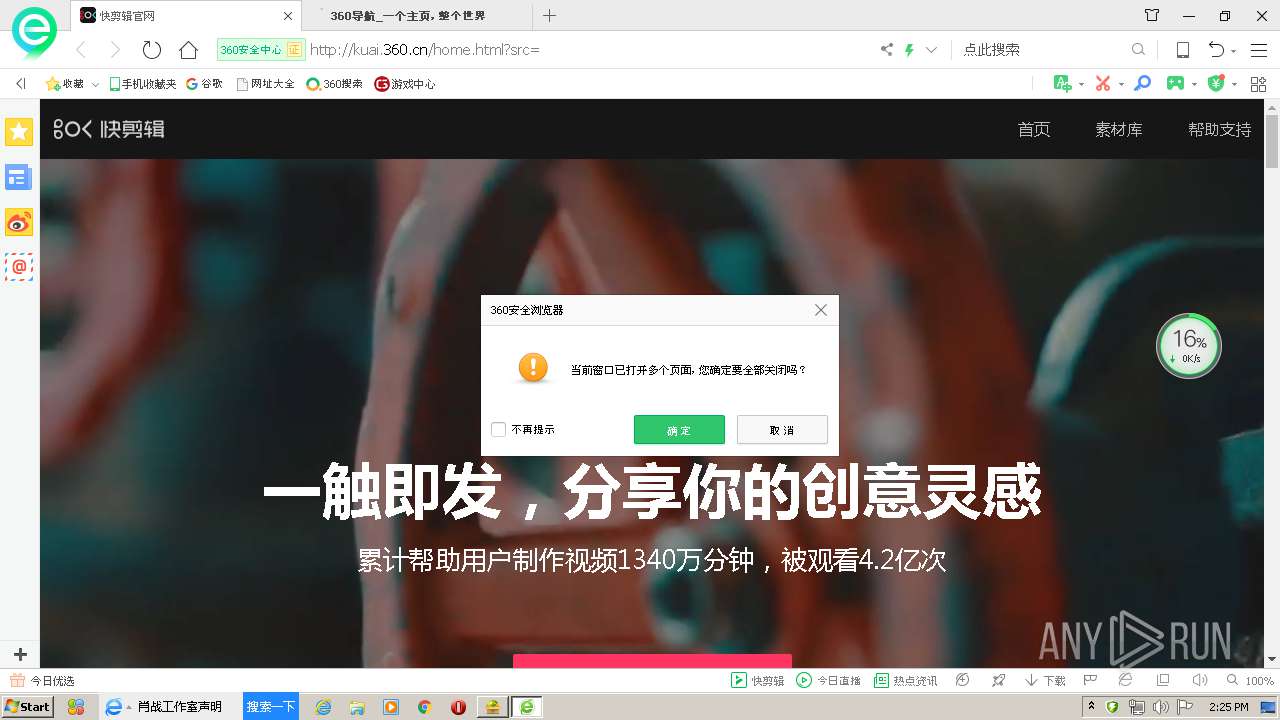This screenshot has height=720, width=1280.
Task: Click the status bar sound icon
Action: [1199, 680]
